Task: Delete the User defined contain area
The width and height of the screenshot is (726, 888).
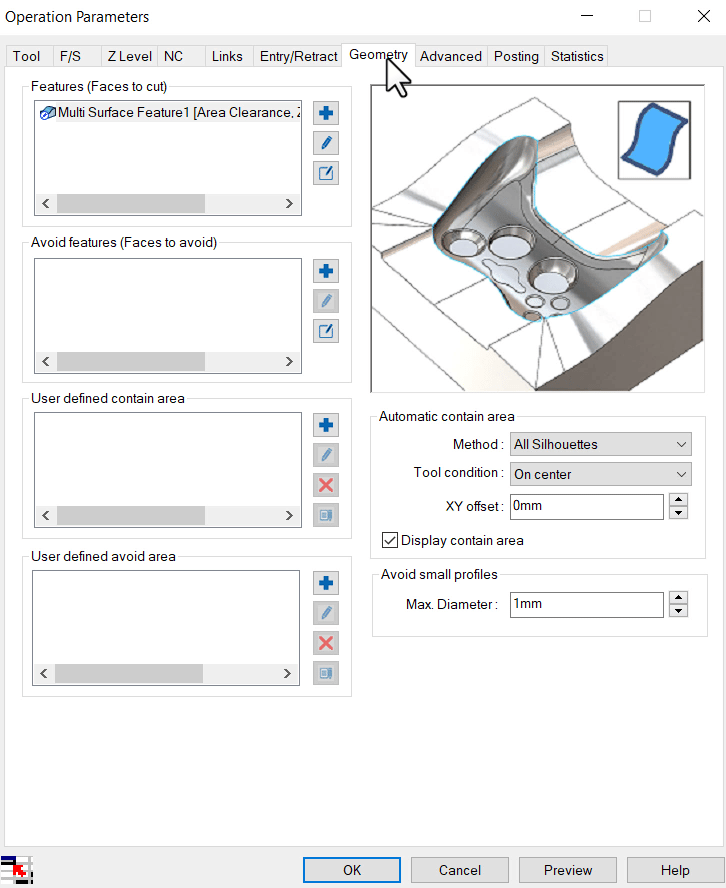Action: click(326, 485)
